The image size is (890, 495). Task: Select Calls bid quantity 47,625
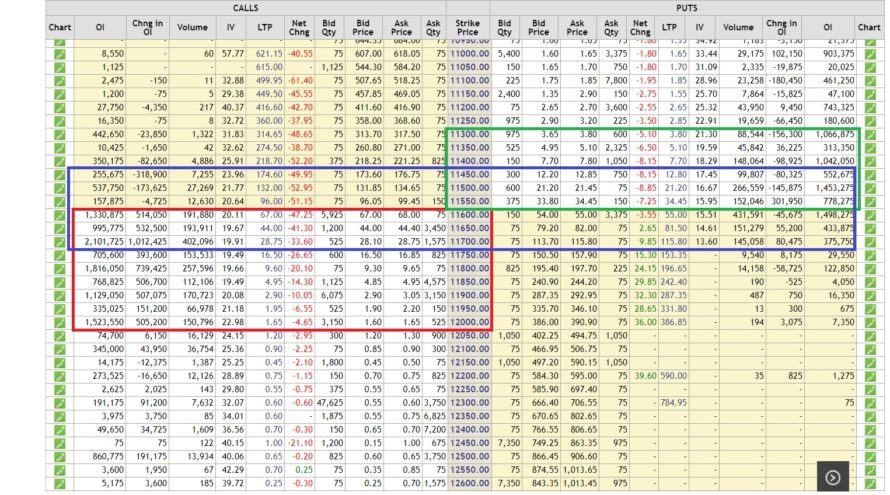[330, 403]
